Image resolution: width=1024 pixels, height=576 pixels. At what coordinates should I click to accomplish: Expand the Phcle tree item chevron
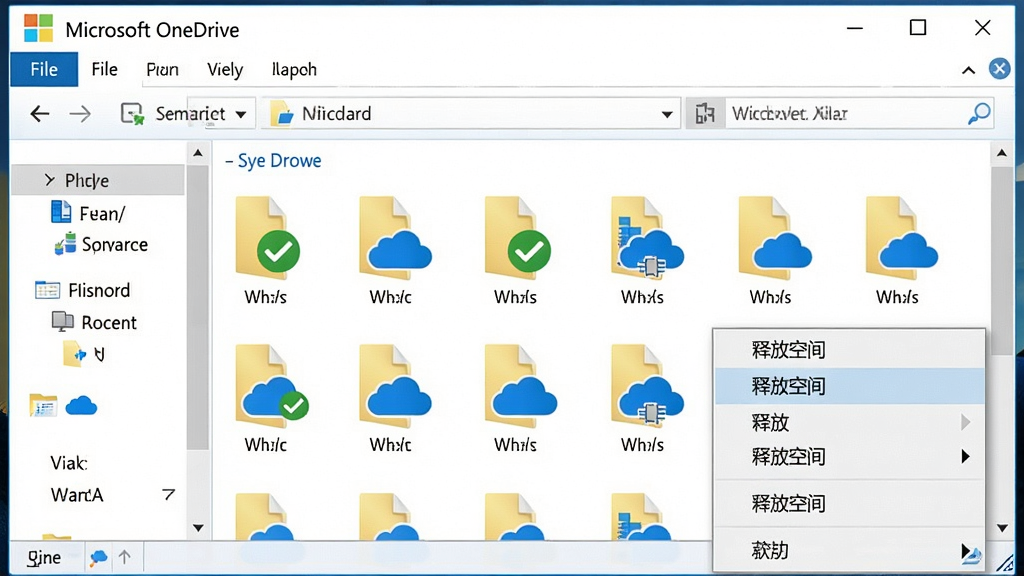click(50, 180)
